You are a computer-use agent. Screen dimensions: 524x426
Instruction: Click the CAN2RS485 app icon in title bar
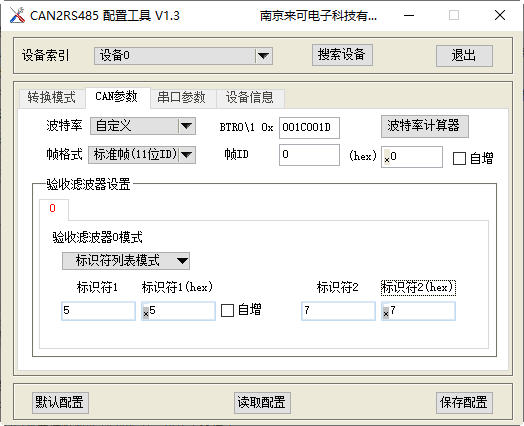pyautogui.click(x=17, y=15)
